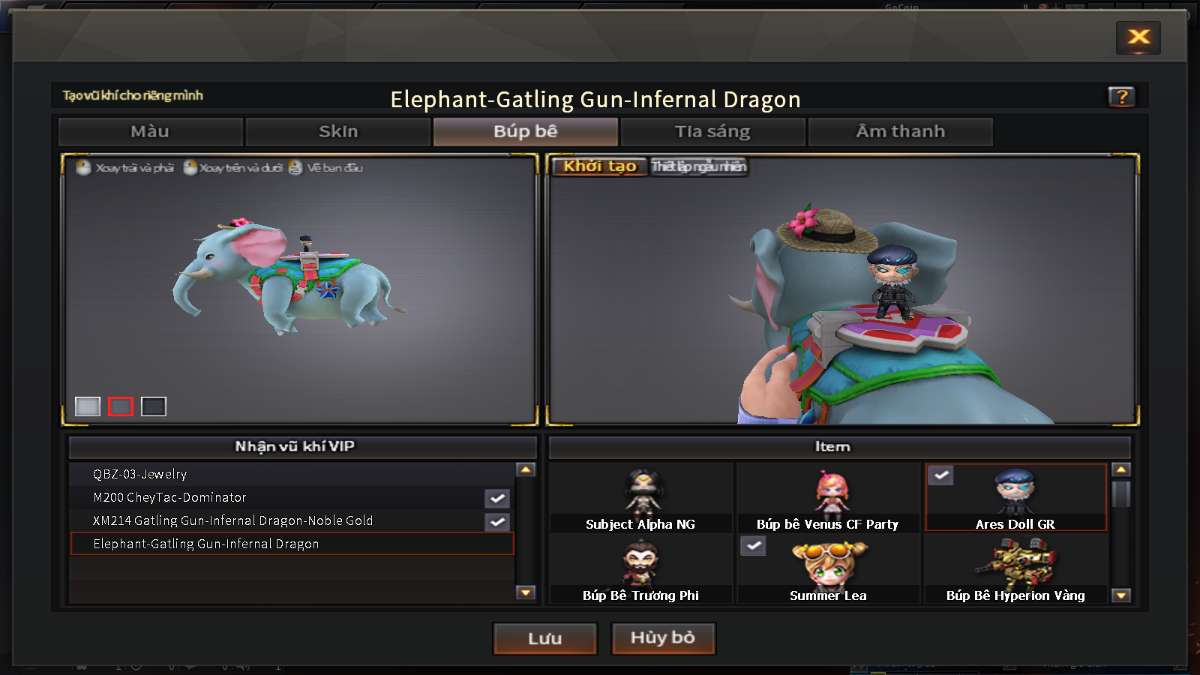Open the Âm thanh tab
The height and width of the screenshot is (675, 1200).
[900, 132]
